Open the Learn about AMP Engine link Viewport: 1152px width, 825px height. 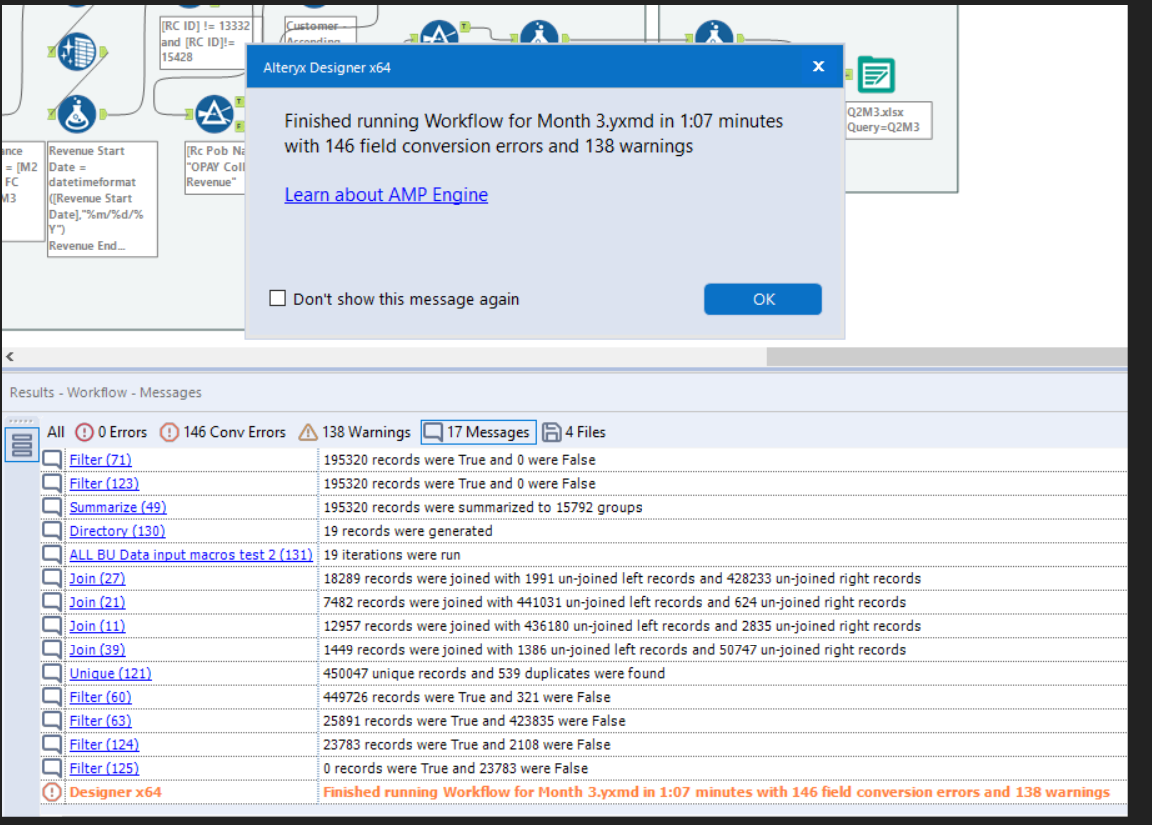[x=386, y=194]
